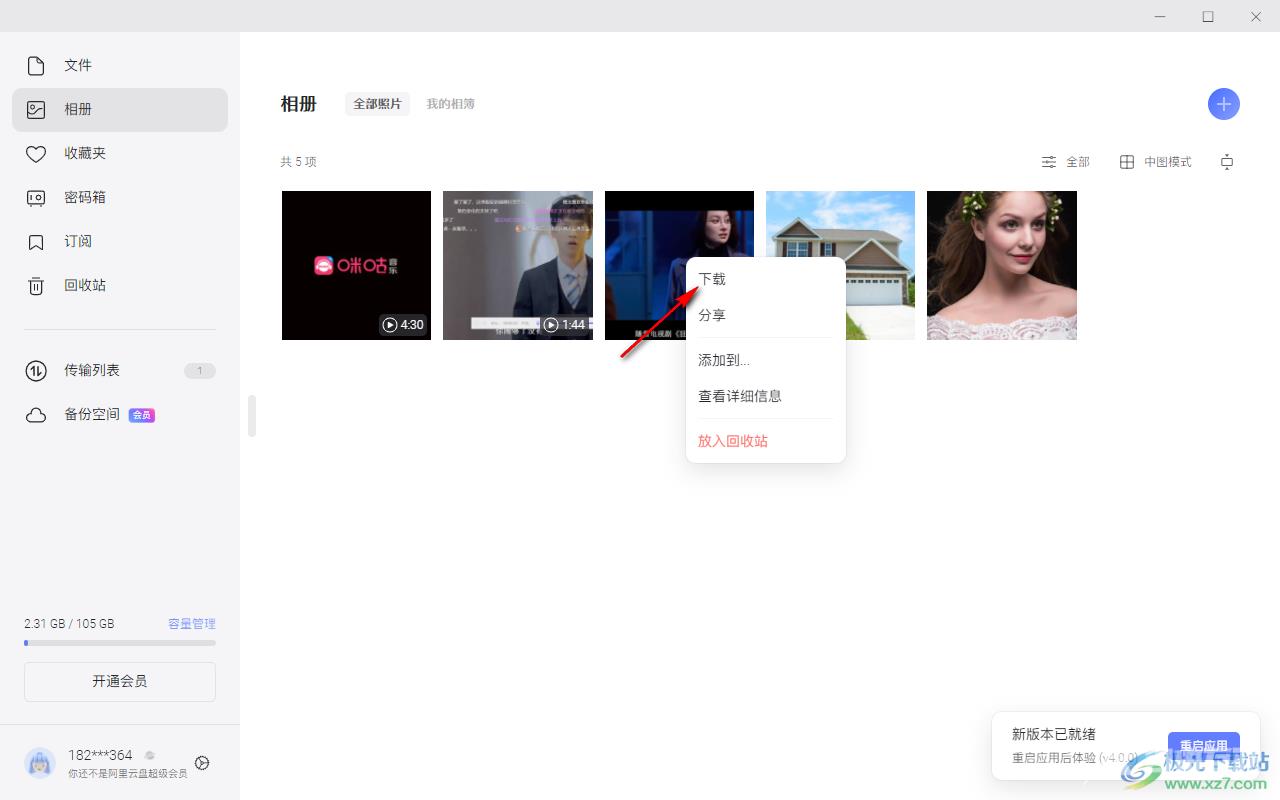Viewport: 1280px width, 800px height.
Task: Open the 1:44 video thumbnail
Action: click(x=518, y=266)
